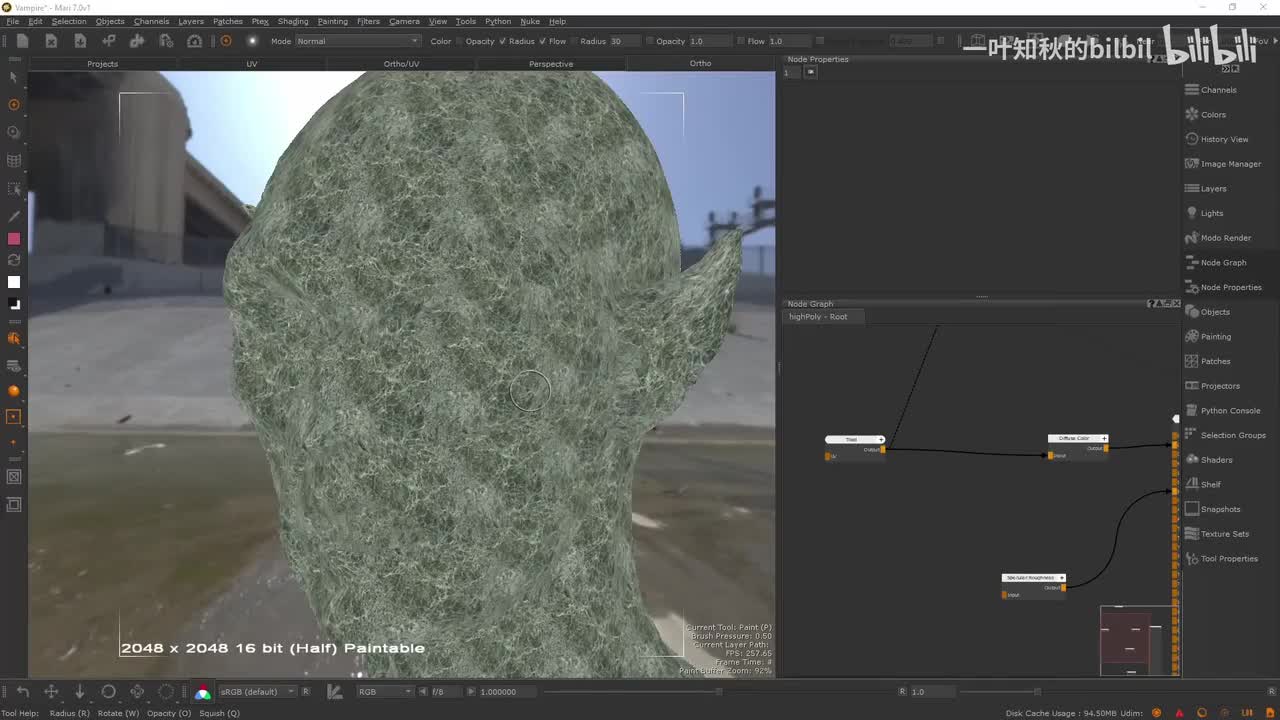Click the grid tool icon in left toolbar

tap(14, 160)
